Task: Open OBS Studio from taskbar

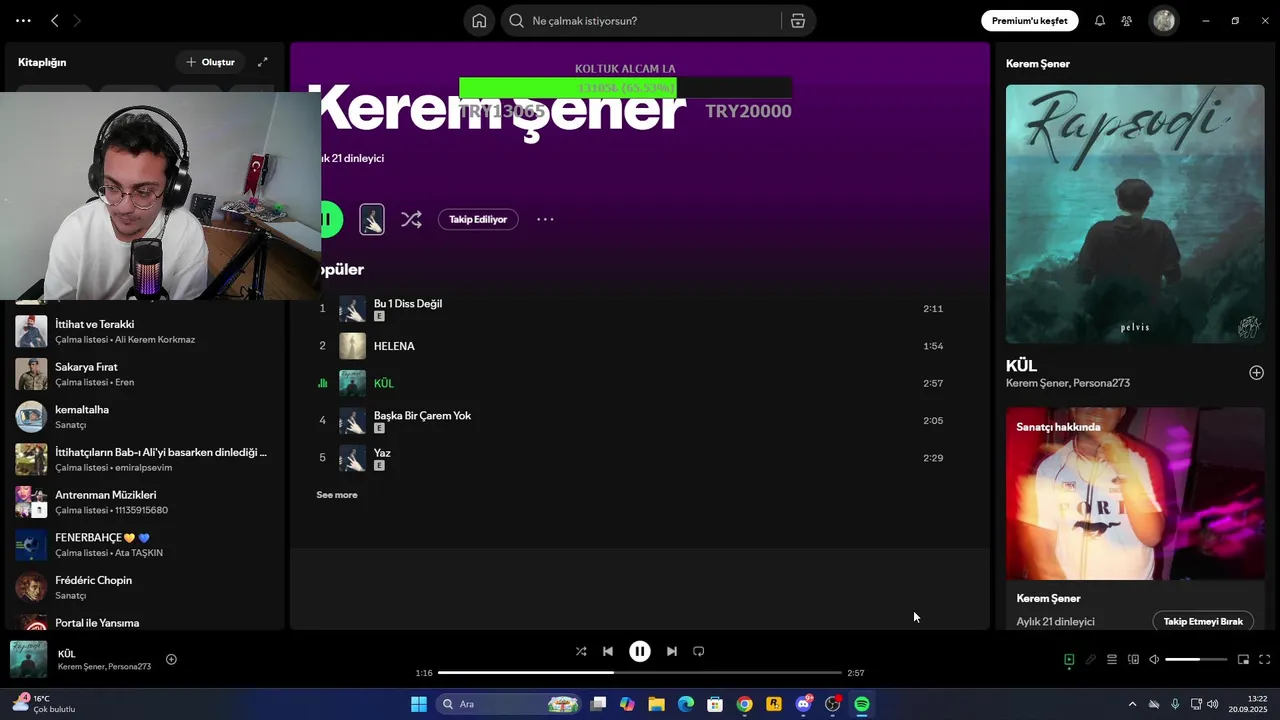Action: [x=832, y=704]
